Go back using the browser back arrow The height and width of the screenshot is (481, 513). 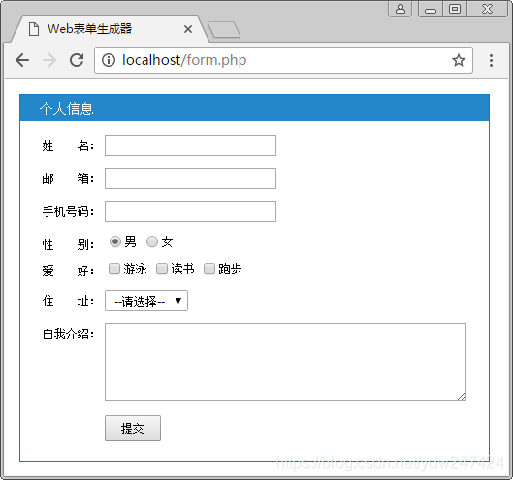(x=22, y=60)
